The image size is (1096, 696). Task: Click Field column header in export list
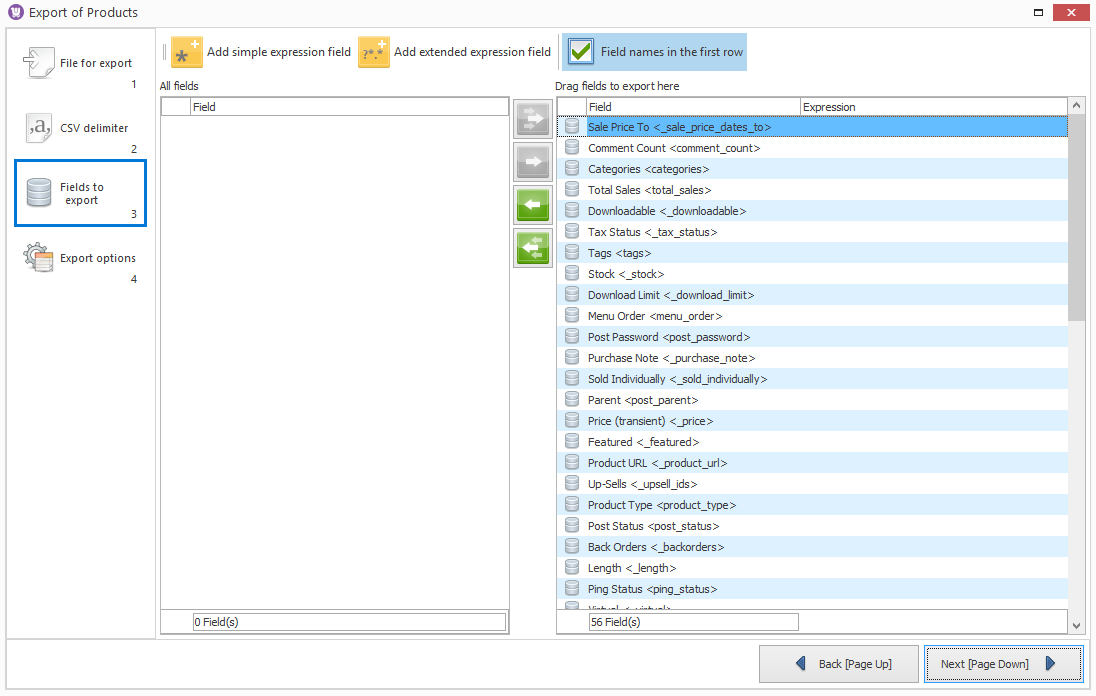(x=693, y=107)
